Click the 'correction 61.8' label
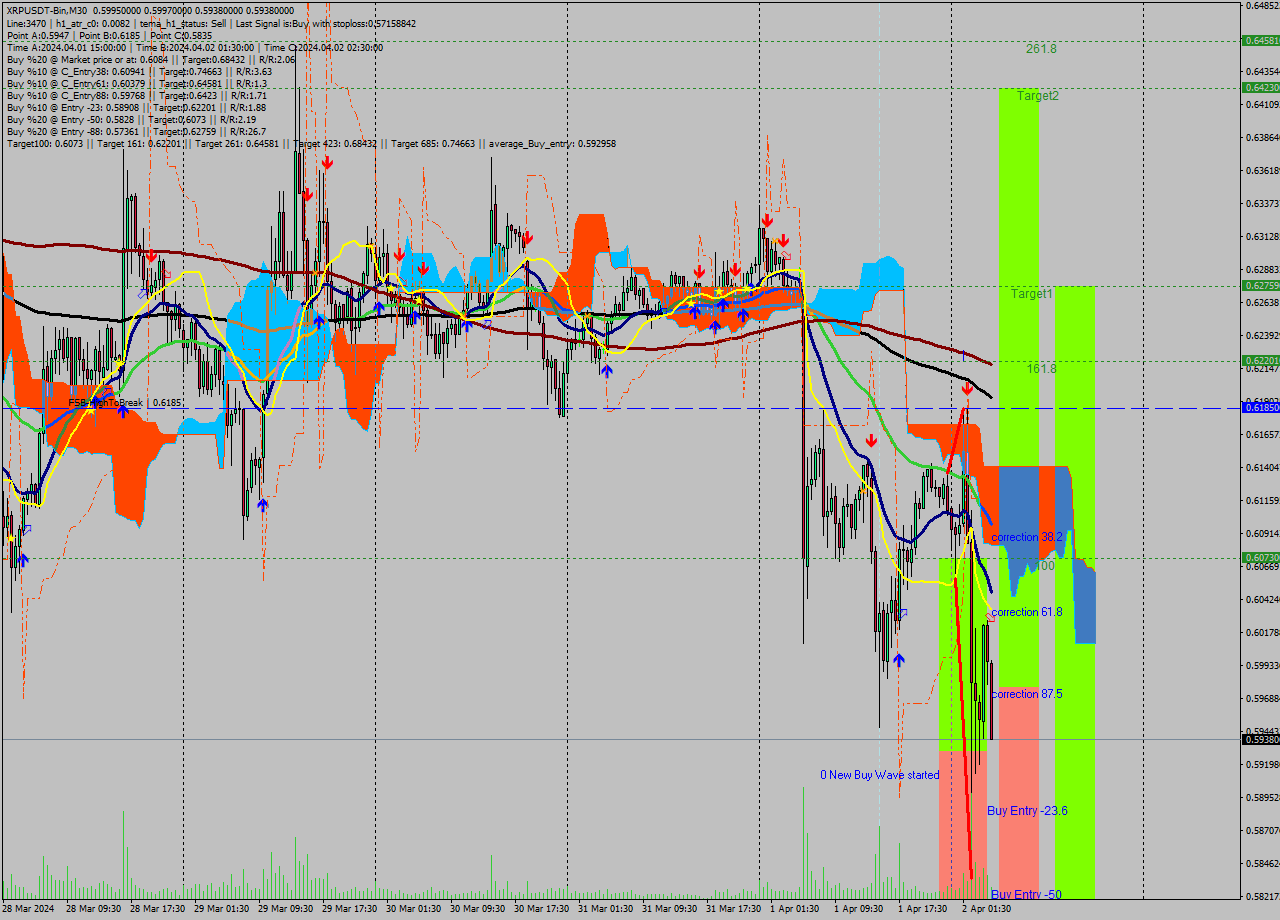The height and width of the screenshot is (920, 1280). pos(1027,612)
